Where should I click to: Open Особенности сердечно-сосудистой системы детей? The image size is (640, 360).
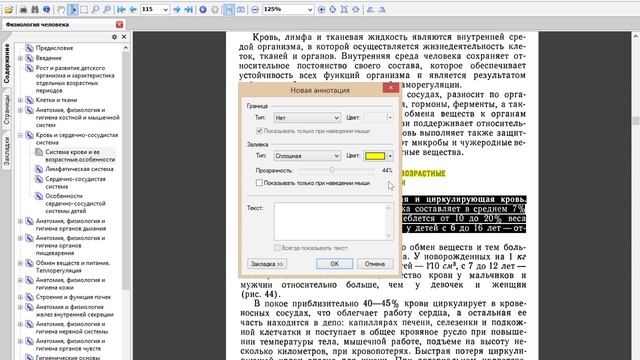(x=75, y=203)
